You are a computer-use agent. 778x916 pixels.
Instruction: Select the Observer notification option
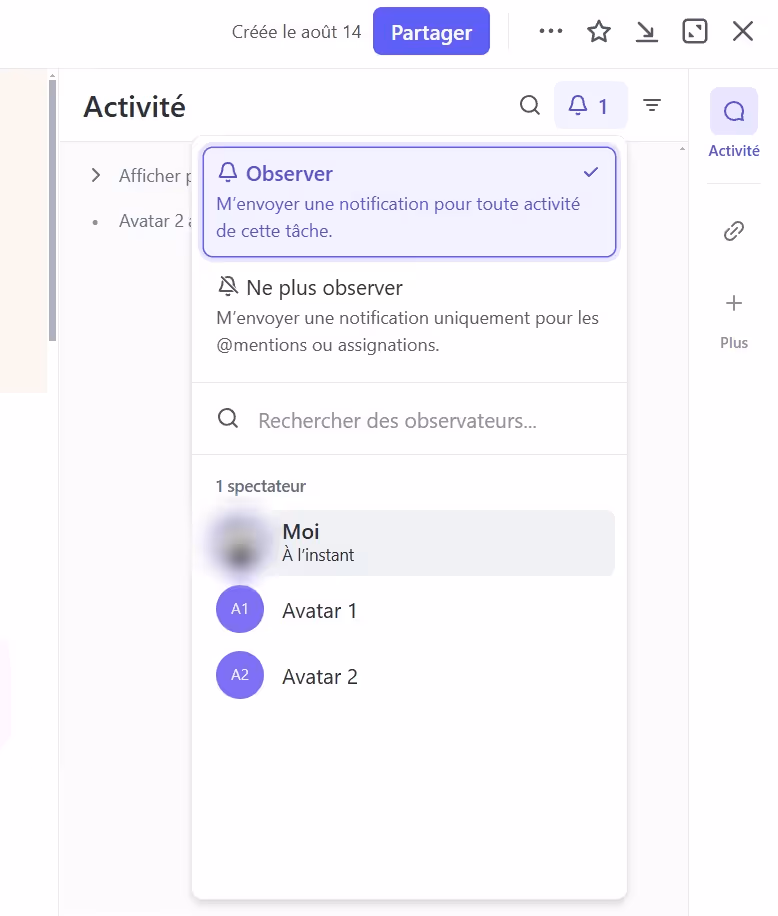(409, 201)
